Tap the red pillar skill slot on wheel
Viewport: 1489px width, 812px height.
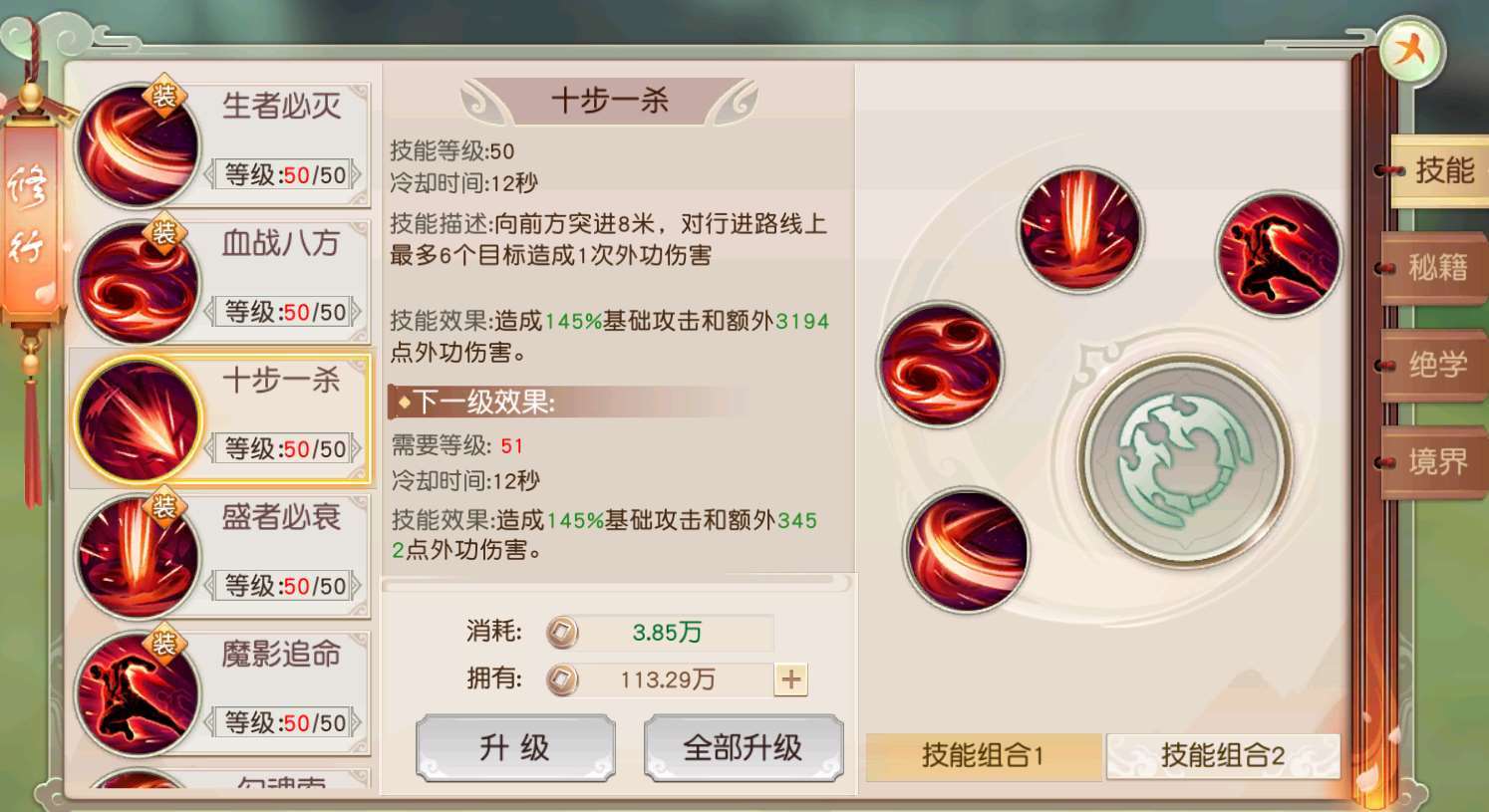(1080, 230)
